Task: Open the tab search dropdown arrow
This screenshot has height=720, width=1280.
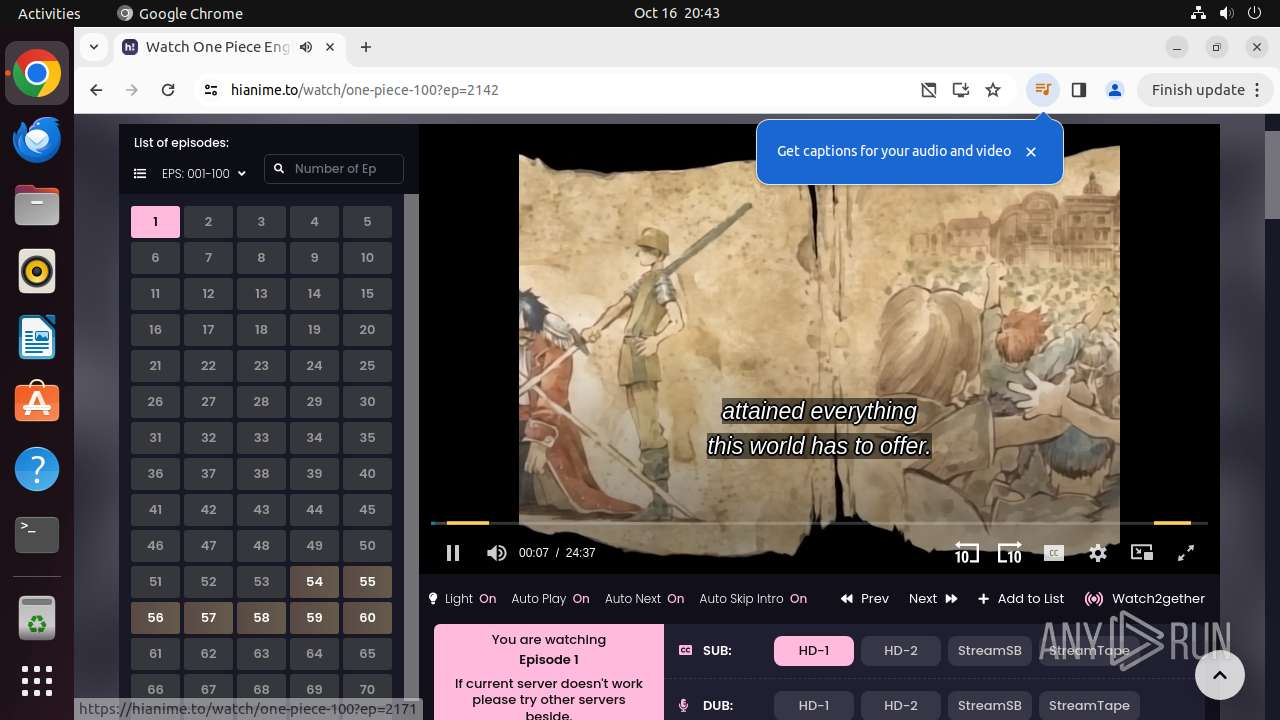Action: coord(93,47)
